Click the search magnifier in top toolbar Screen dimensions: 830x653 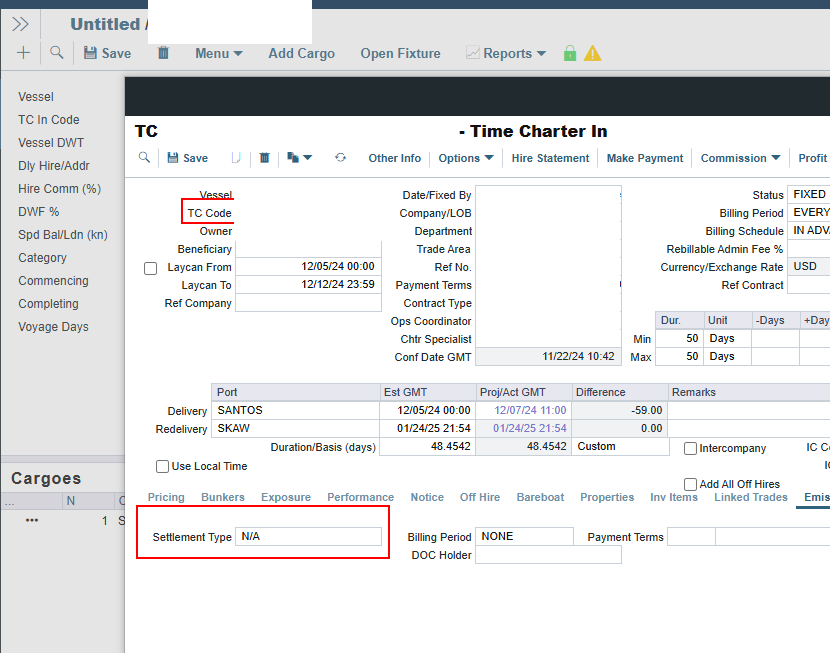coord(57,53)
